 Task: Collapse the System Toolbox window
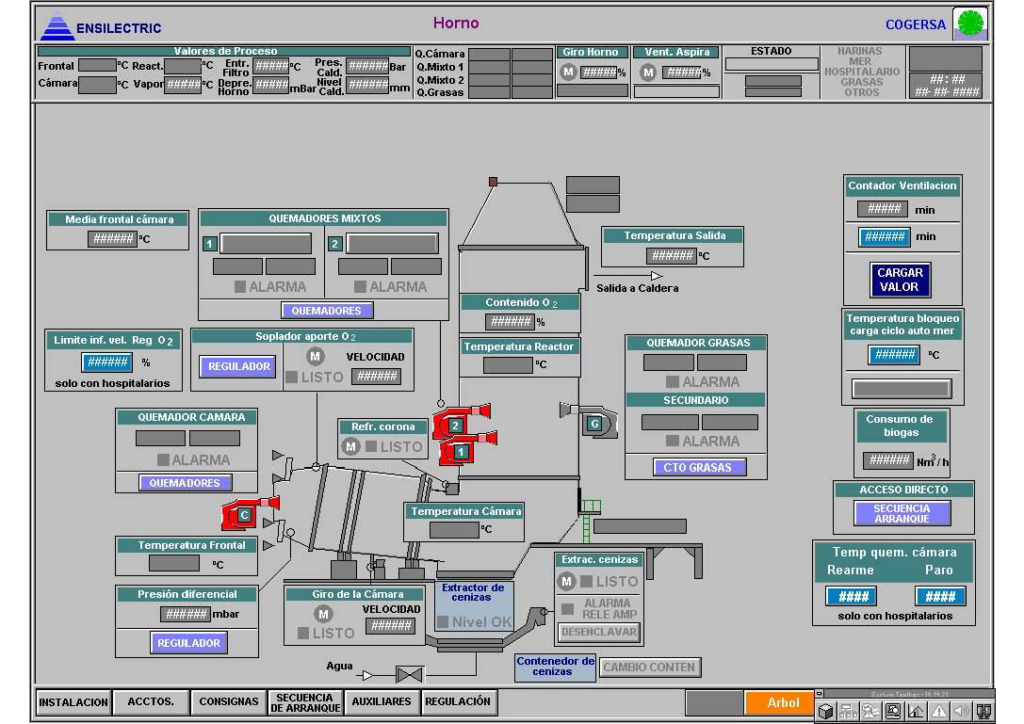[x=819, y=692]
